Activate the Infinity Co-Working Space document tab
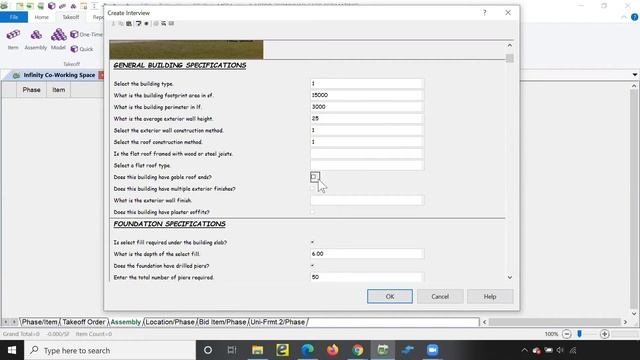640x360 pixels. coord(59,75)
